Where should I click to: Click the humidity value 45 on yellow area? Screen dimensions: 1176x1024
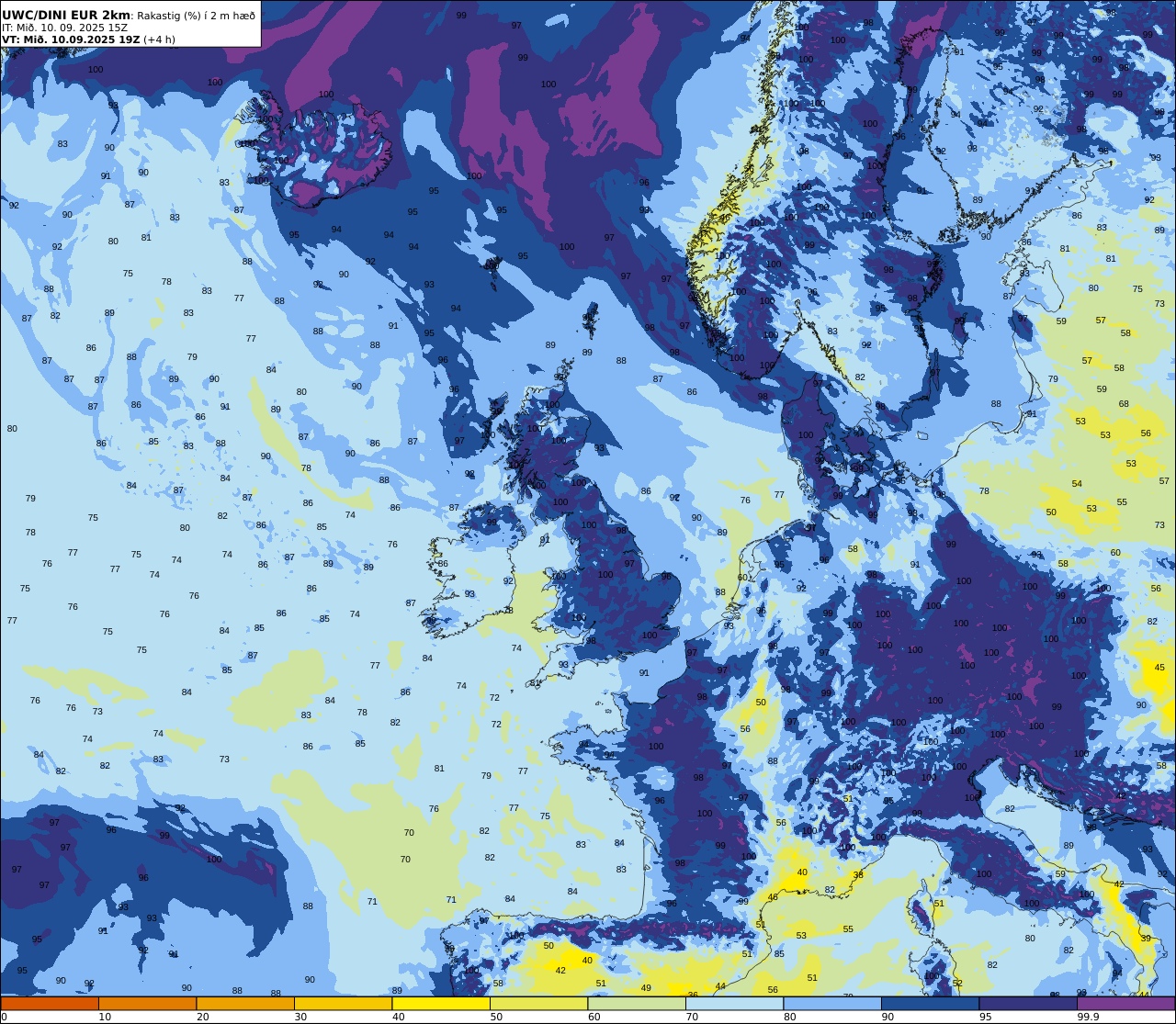coord(1159,668)
